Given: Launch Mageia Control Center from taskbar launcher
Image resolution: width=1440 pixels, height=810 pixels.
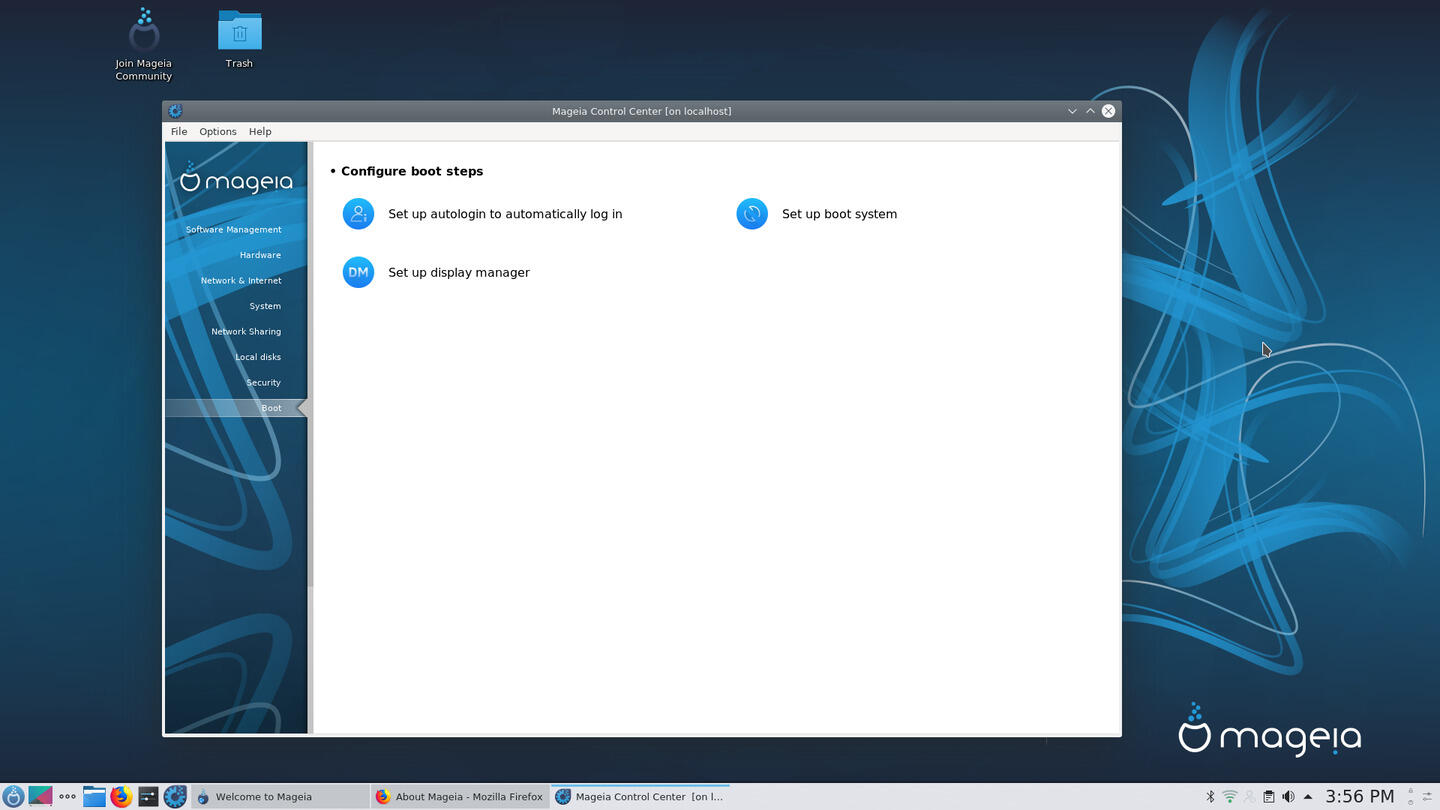Looking at the screenshot, I should tap(175, 796).
